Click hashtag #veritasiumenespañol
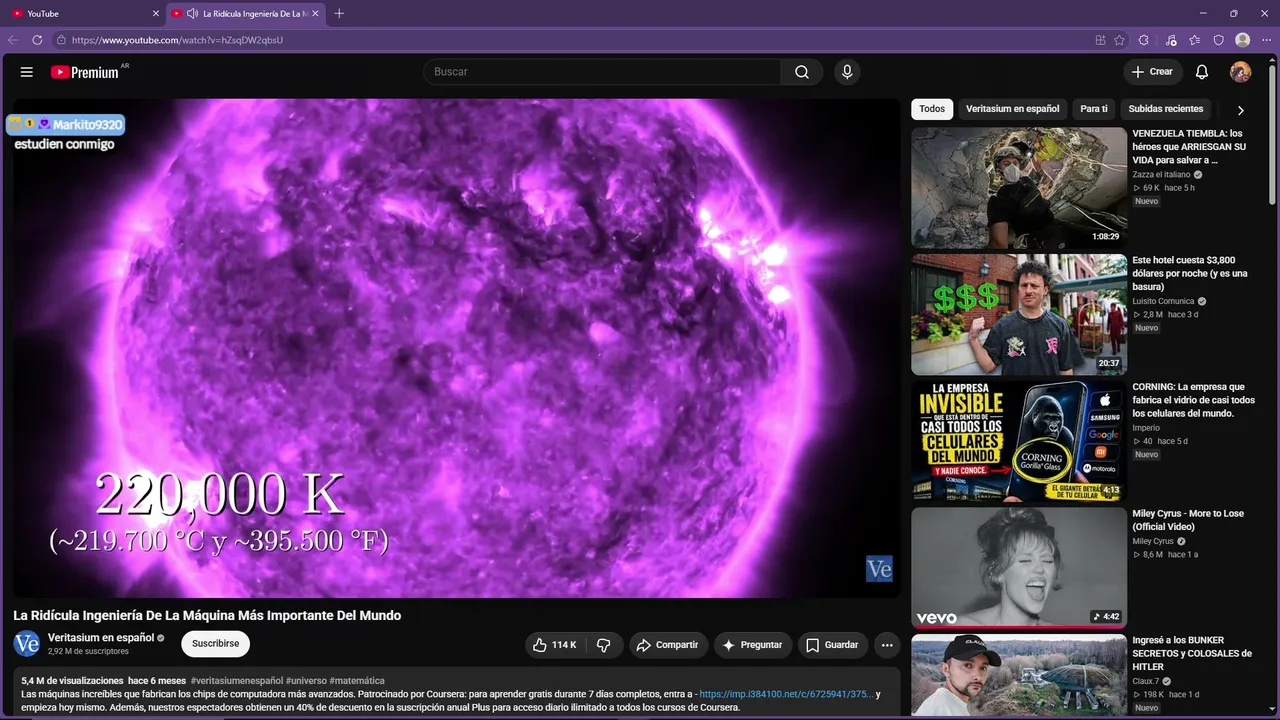The image size is (1280, 720). pyautogui.click(x=236, y=681)
